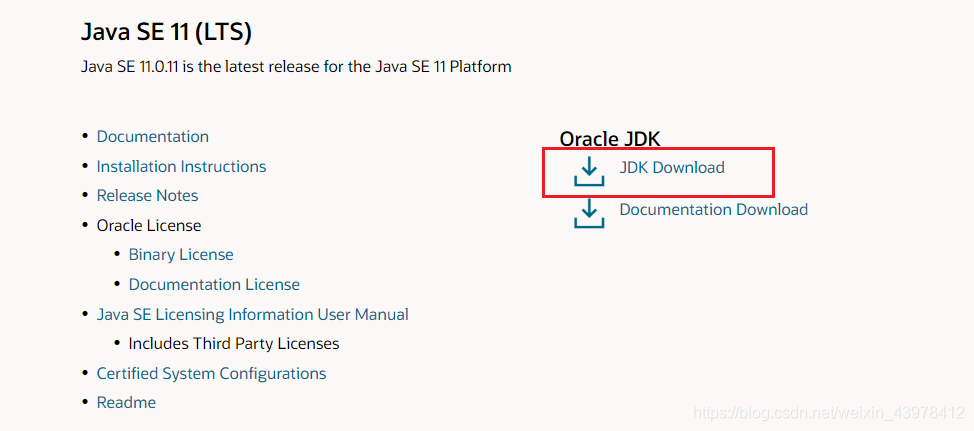Open the Documentation Download link

click(713, 209)
